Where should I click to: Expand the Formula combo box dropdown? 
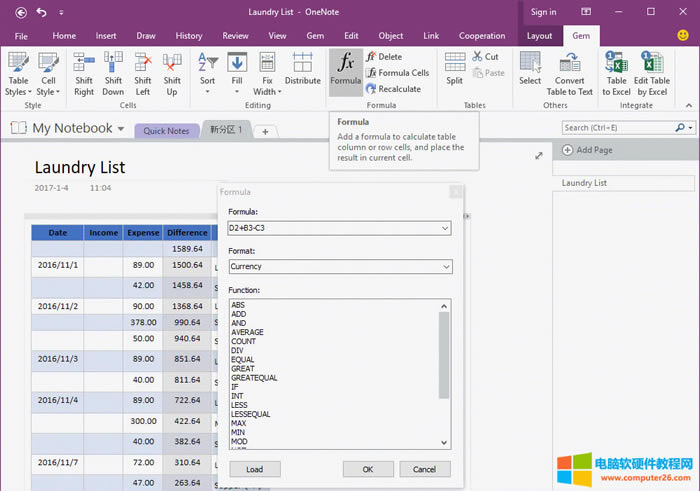(444, 228)
